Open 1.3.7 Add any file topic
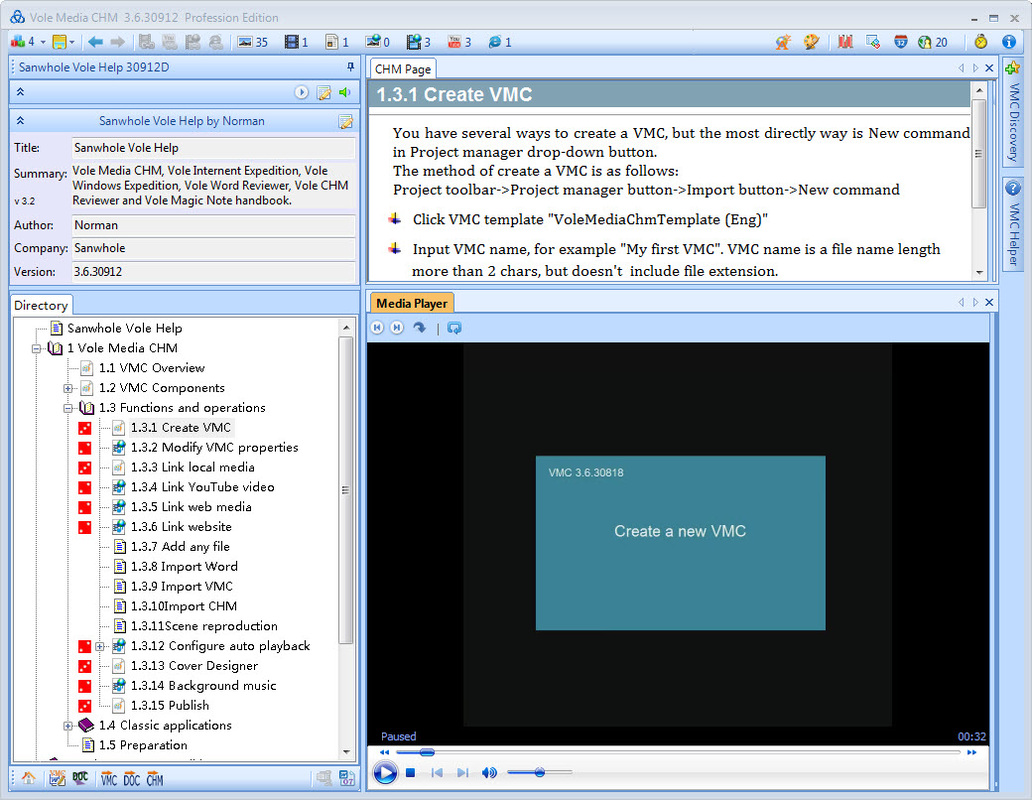 click(180, 547)
